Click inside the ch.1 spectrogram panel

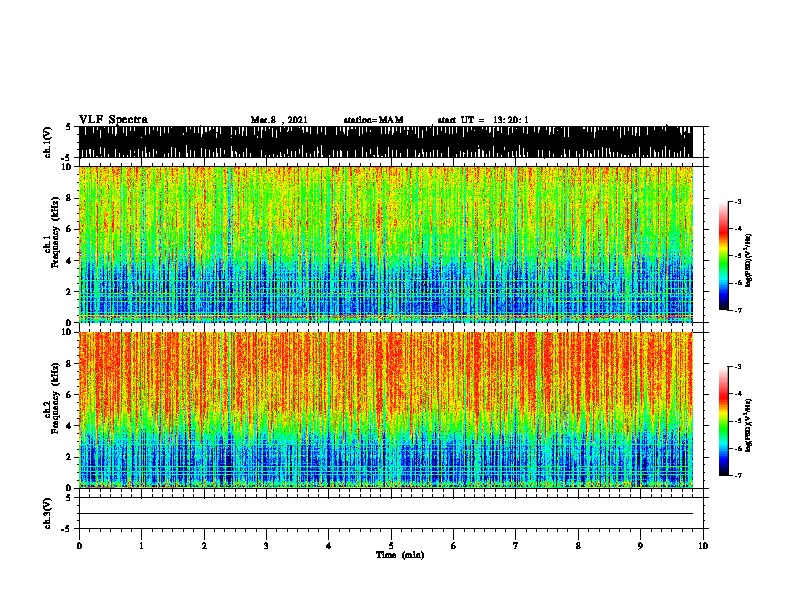pyautogui.click(x=385, y=244)
